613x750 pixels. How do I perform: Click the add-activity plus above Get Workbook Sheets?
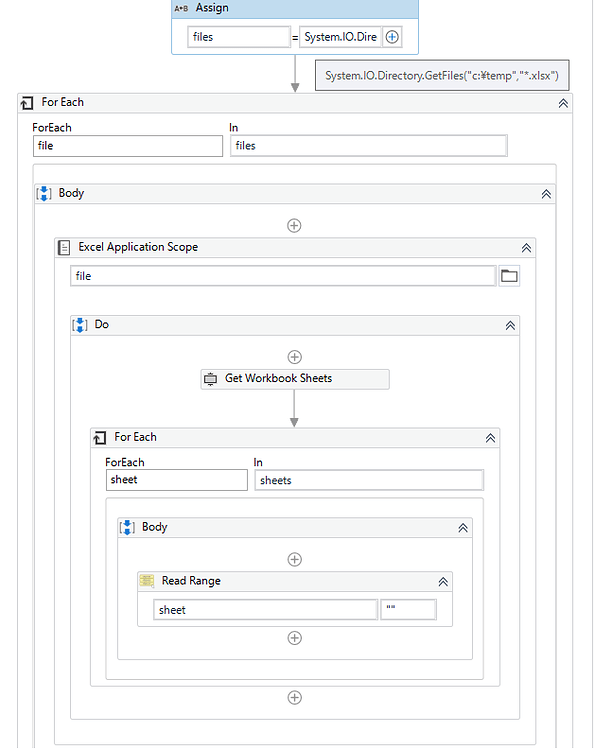(x=294, y=356)
